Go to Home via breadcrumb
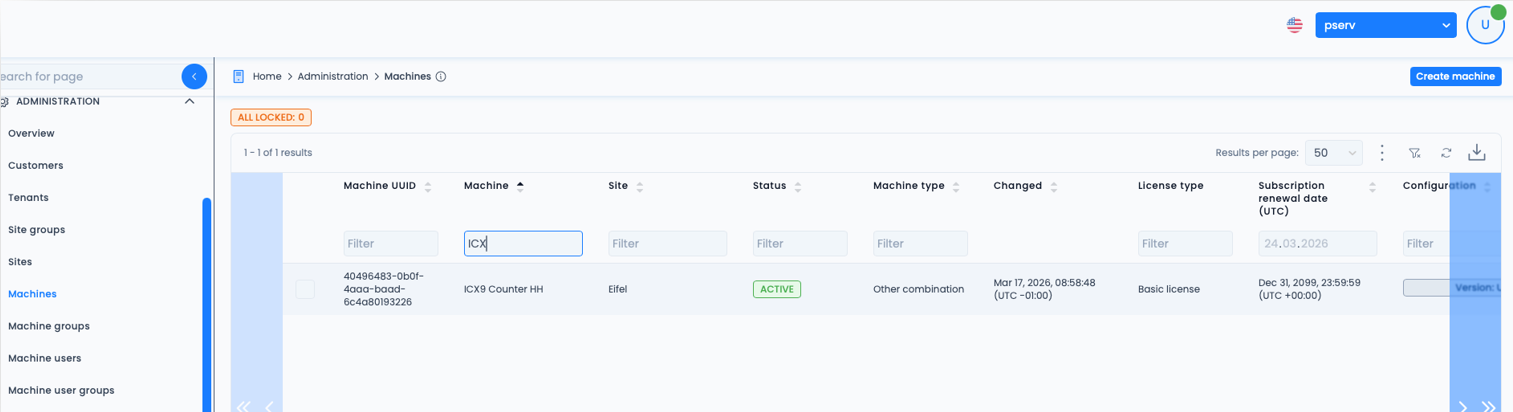 [x=267, y=76]
